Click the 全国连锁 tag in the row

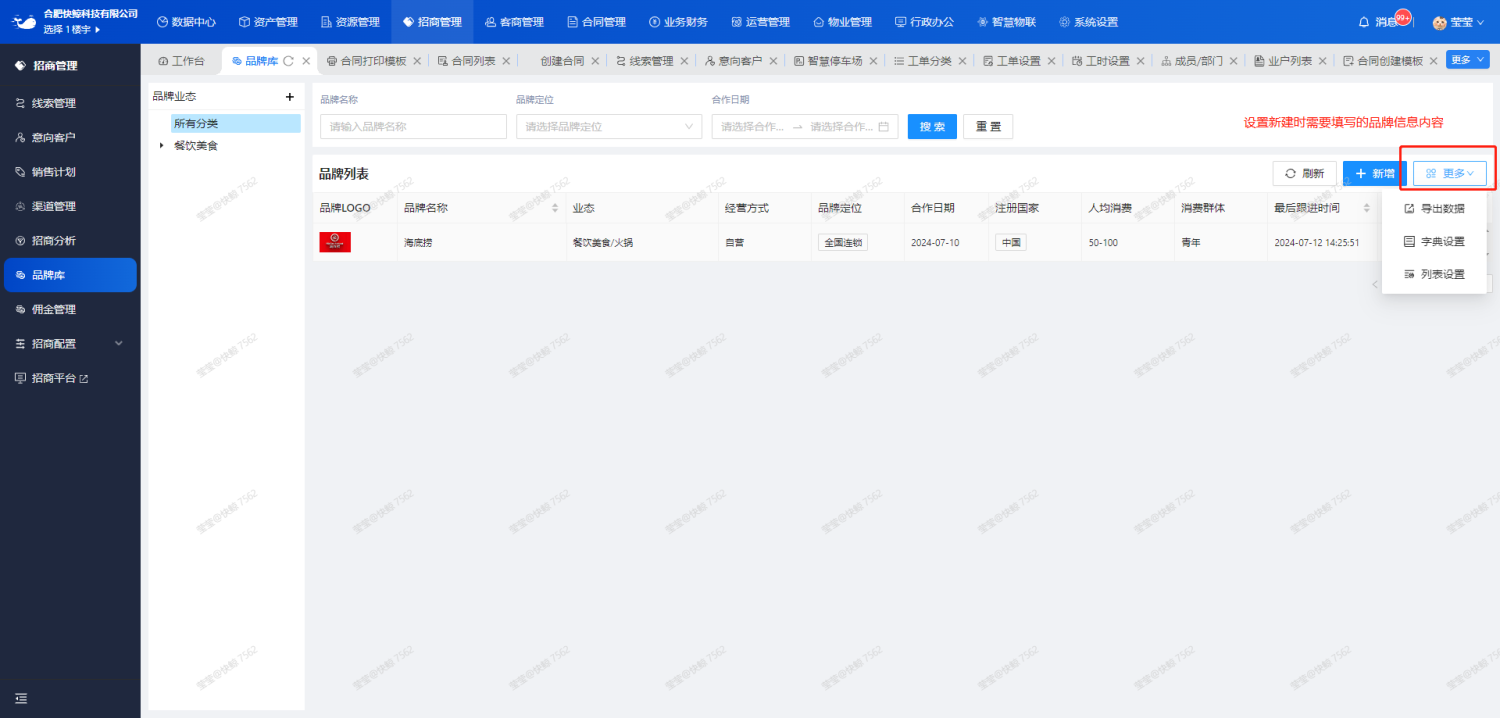tap(843, 242)
